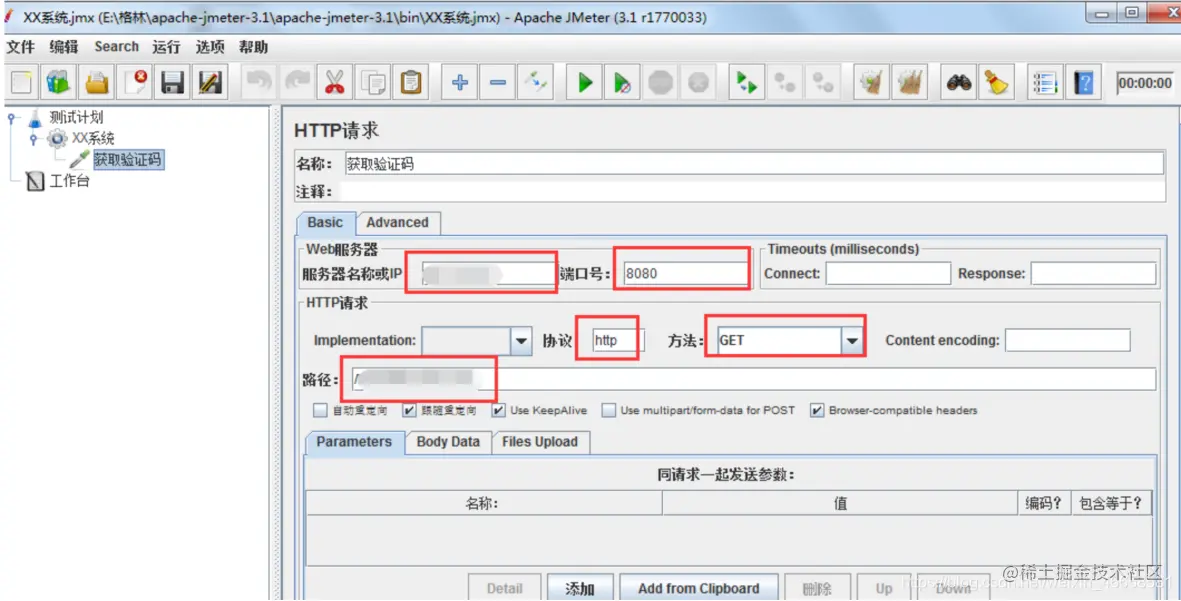Click the Reset Search broom icon
Viewport: 1181px width, 601px height.
point(996,82)
